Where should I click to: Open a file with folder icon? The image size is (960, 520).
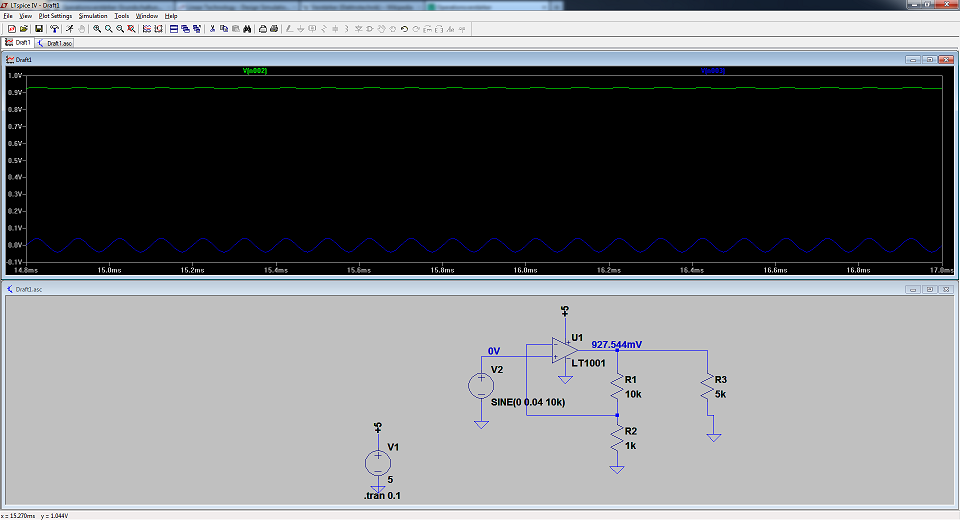coord(23,29)
